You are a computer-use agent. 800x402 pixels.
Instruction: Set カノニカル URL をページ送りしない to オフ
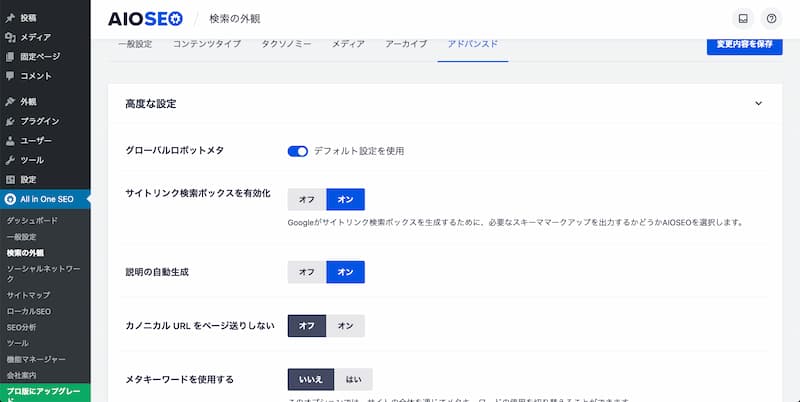307,326
